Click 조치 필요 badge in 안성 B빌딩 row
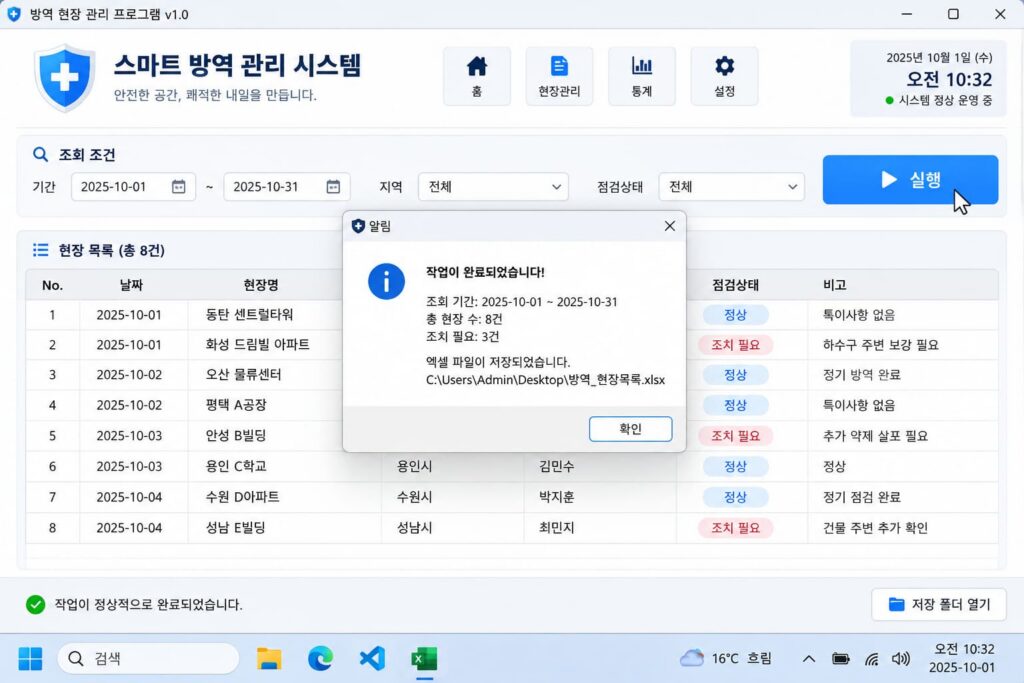Viewport: 1024px width, 683px height. click(735, 436)
